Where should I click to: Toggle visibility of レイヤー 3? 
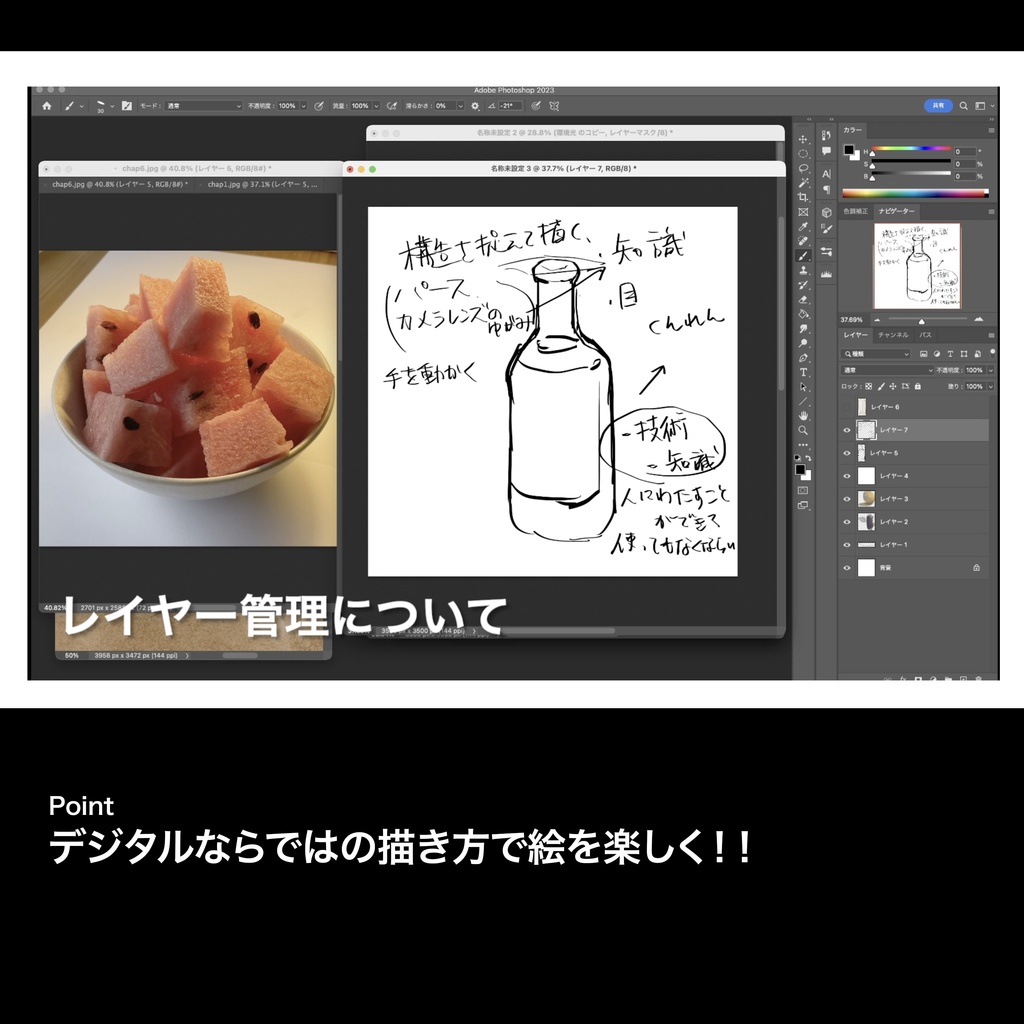pos(846,498)
